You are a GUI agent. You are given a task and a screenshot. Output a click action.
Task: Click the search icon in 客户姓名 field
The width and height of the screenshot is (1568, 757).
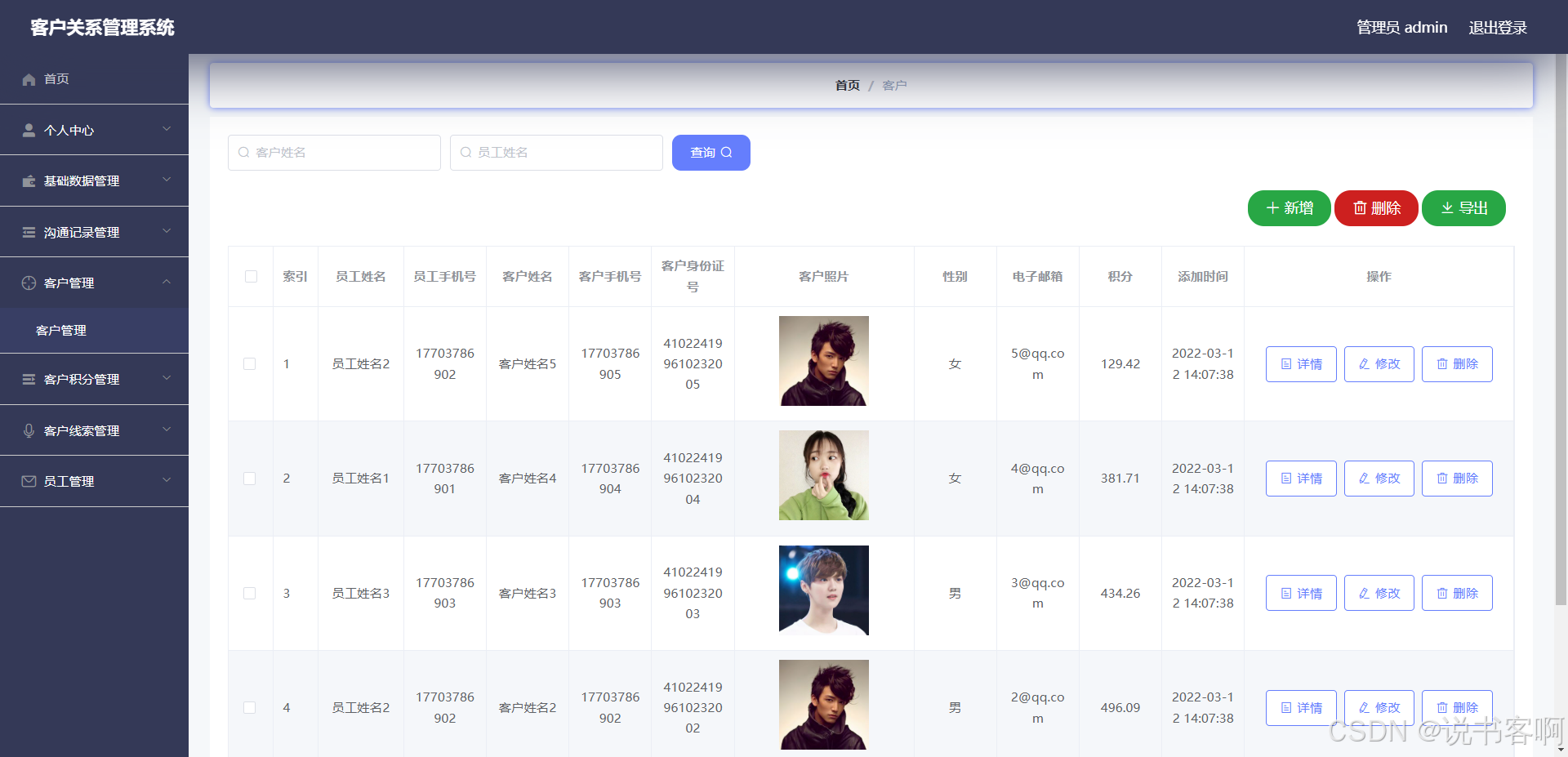coord(243,153)
